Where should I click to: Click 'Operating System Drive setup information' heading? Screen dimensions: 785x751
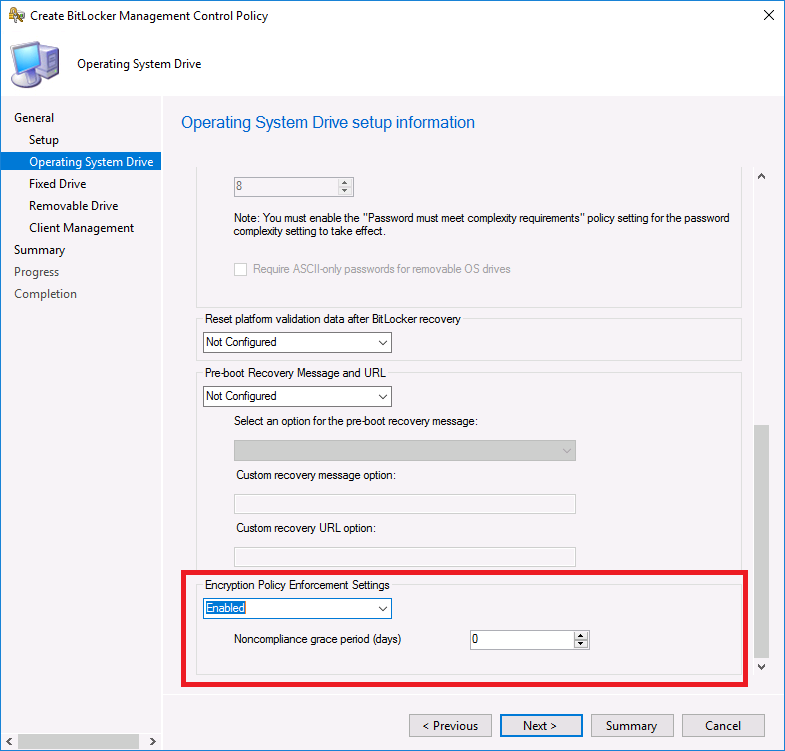[328, 123]
